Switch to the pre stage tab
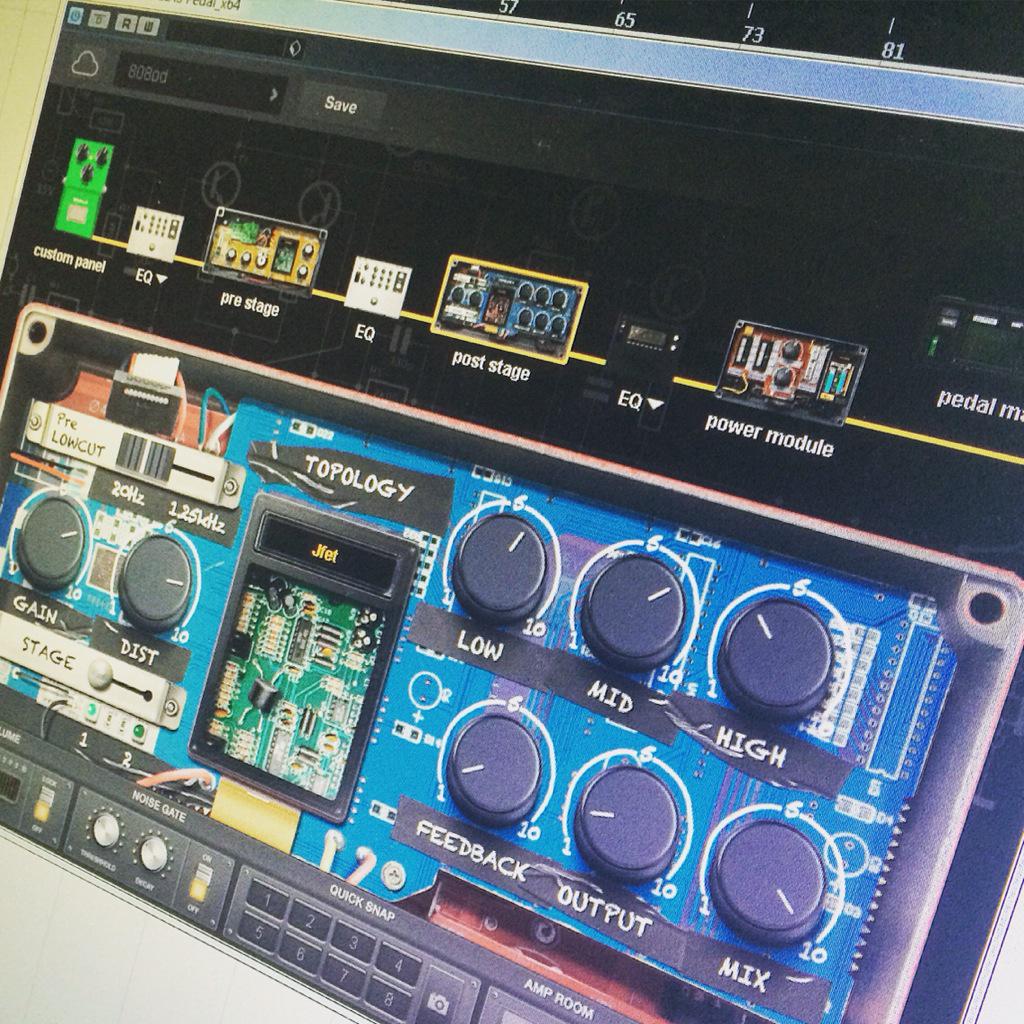Screen dimensions: 1024x1024 click(x=249, y=304)
